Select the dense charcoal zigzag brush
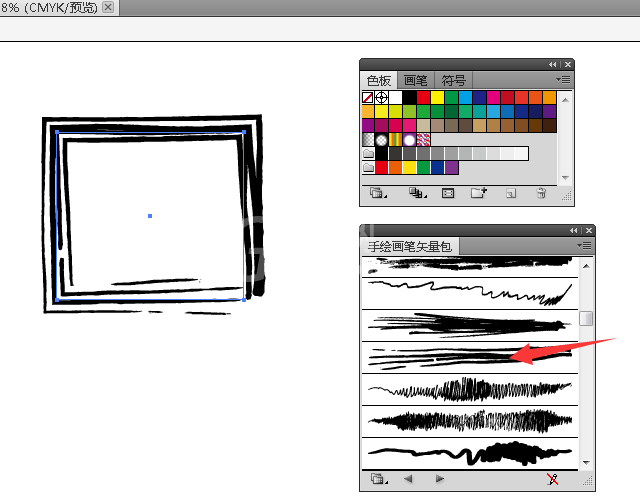This screenshot has height=499, width=640. pos(470,421)
